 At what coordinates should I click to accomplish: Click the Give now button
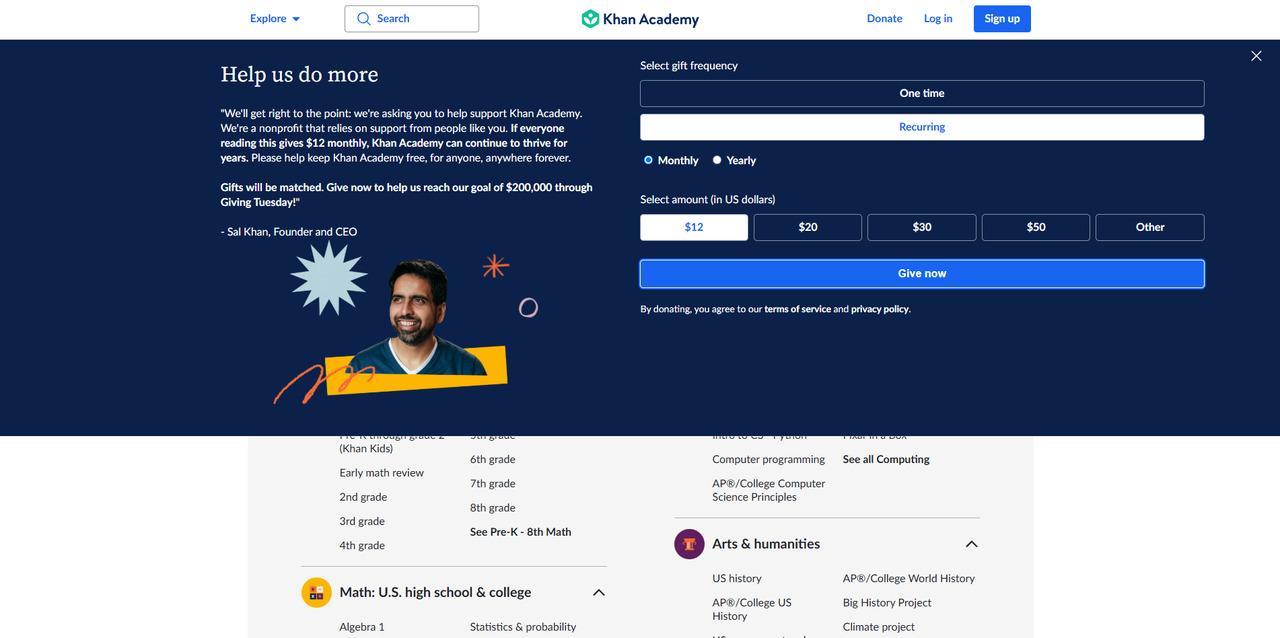click(922, 274)
